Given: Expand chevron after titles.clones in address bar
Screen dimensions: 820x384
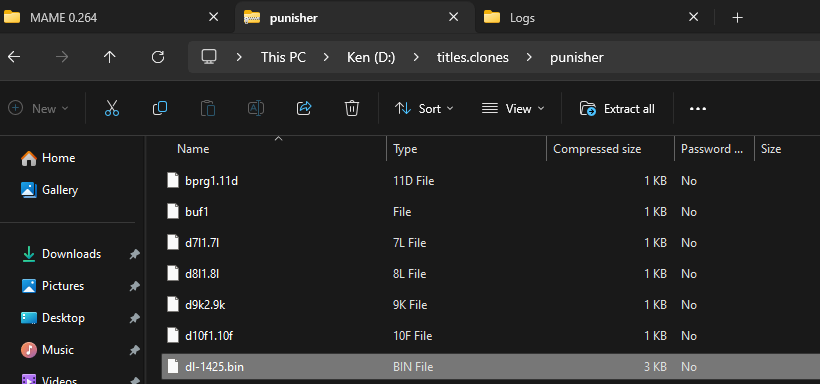Looking at the screenshot, I should click(530, 57).
